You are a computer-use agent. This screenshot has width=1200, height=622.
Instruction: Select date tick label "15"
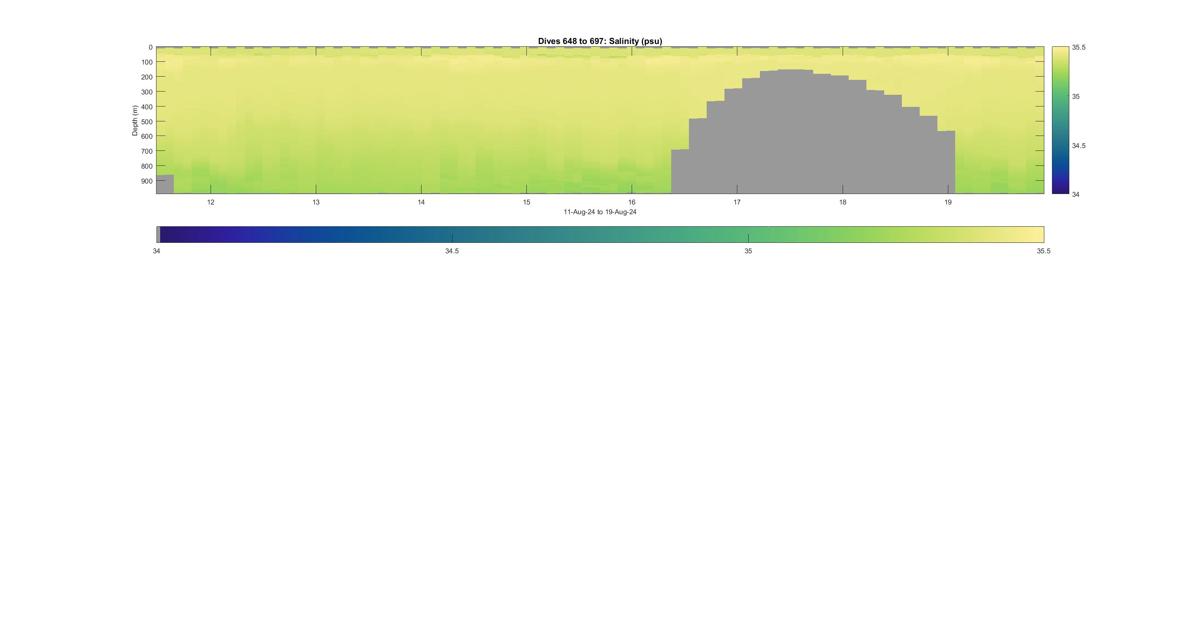point(527,202)
